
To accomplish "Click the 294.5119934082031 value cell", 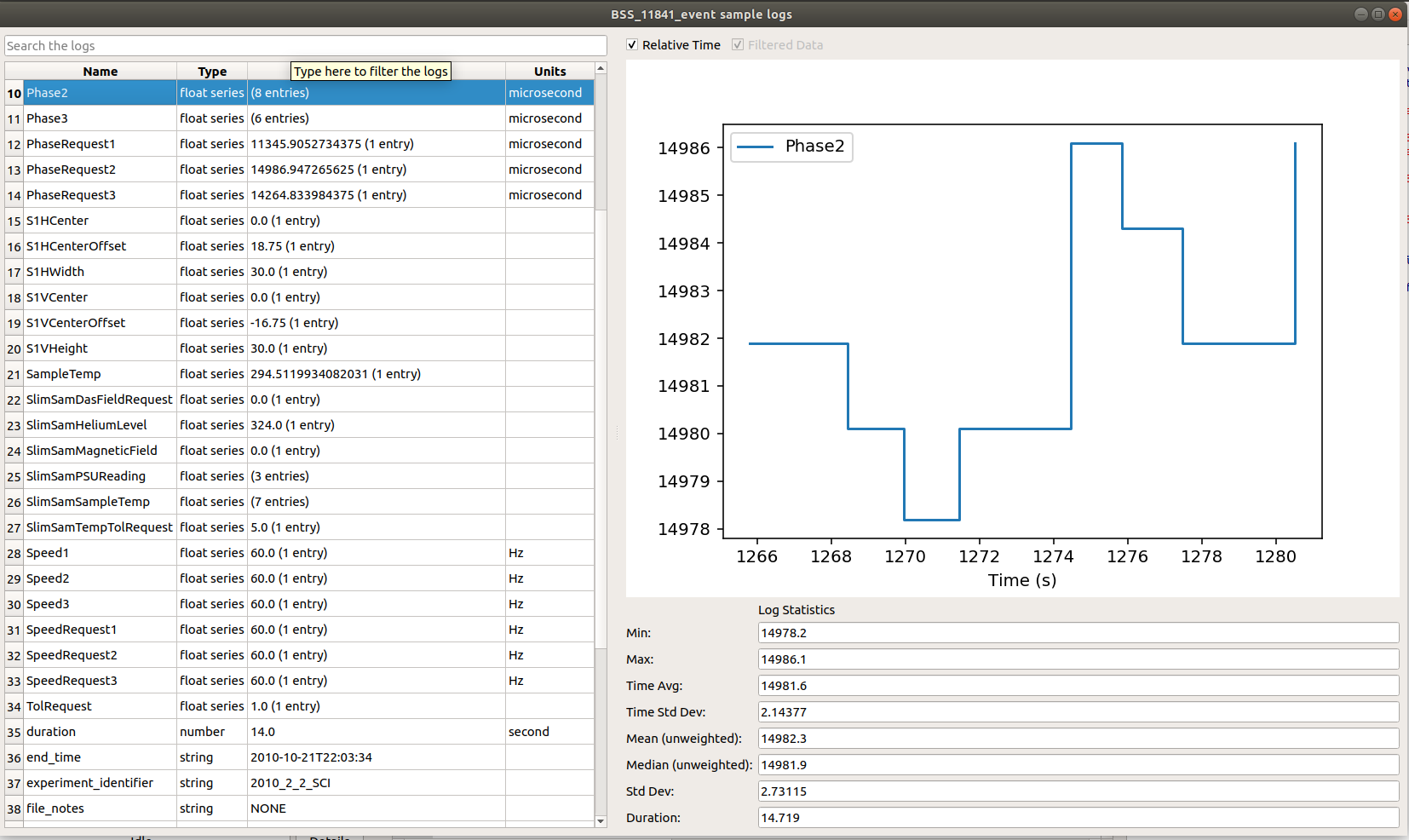I will 377,374.
